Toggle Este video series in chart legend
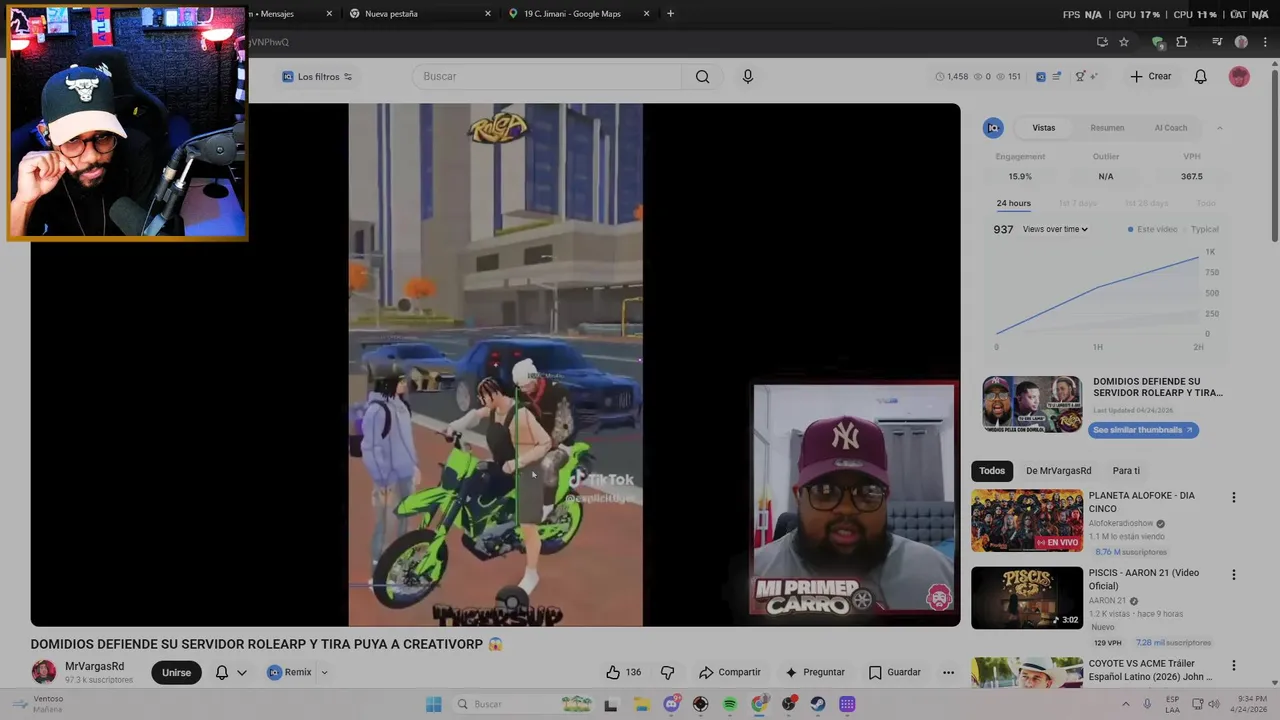This screenshot has height=720, width=1280. click(1153, 229)
